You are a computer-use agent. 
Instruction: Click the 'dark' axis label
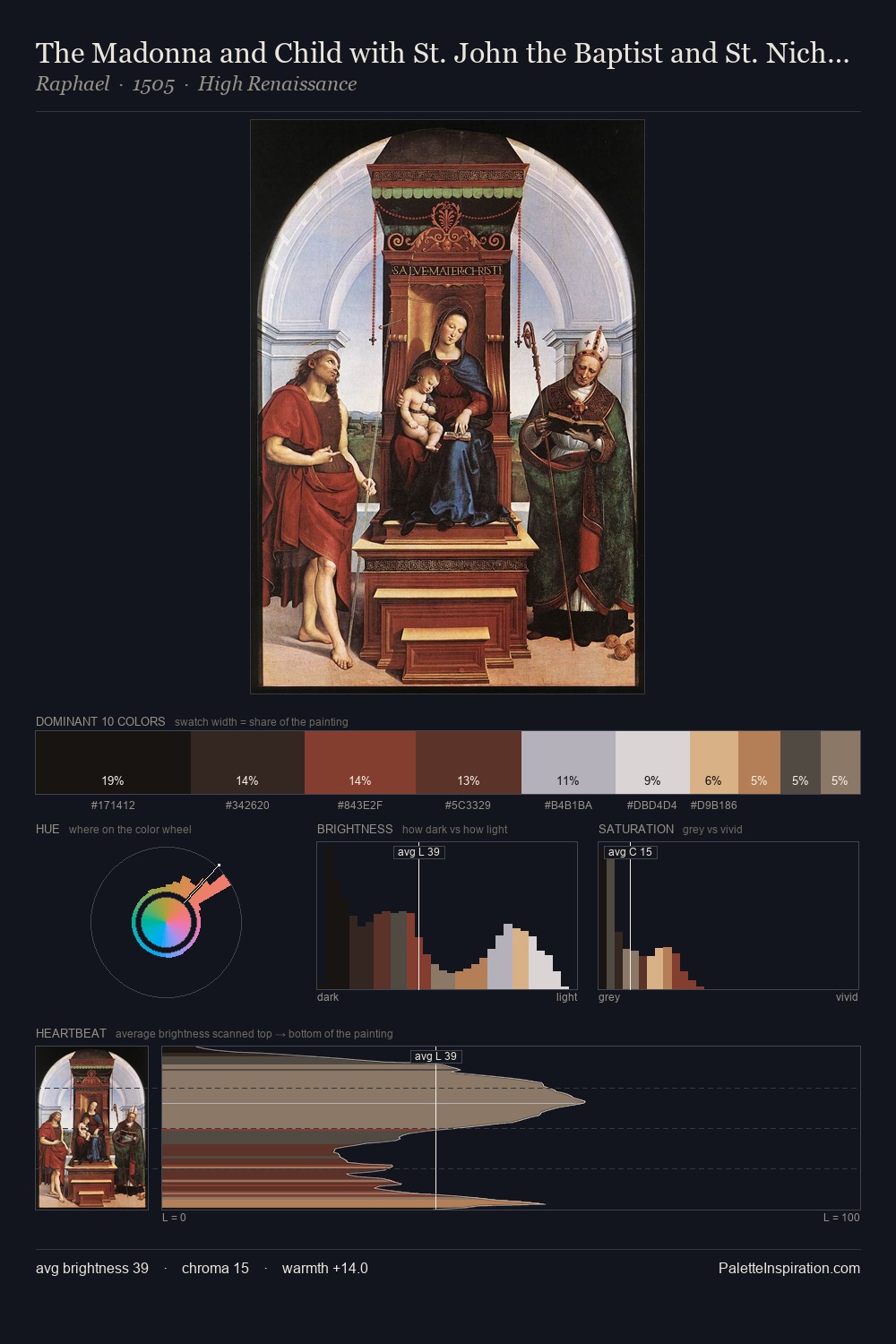click(328, 997)
